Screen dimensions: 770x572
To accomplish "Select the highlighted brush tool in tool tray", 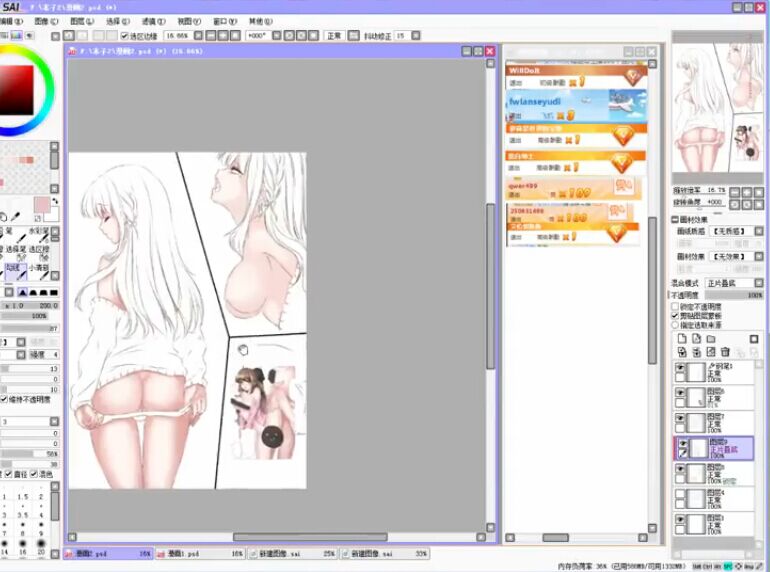I will point(16,272).
